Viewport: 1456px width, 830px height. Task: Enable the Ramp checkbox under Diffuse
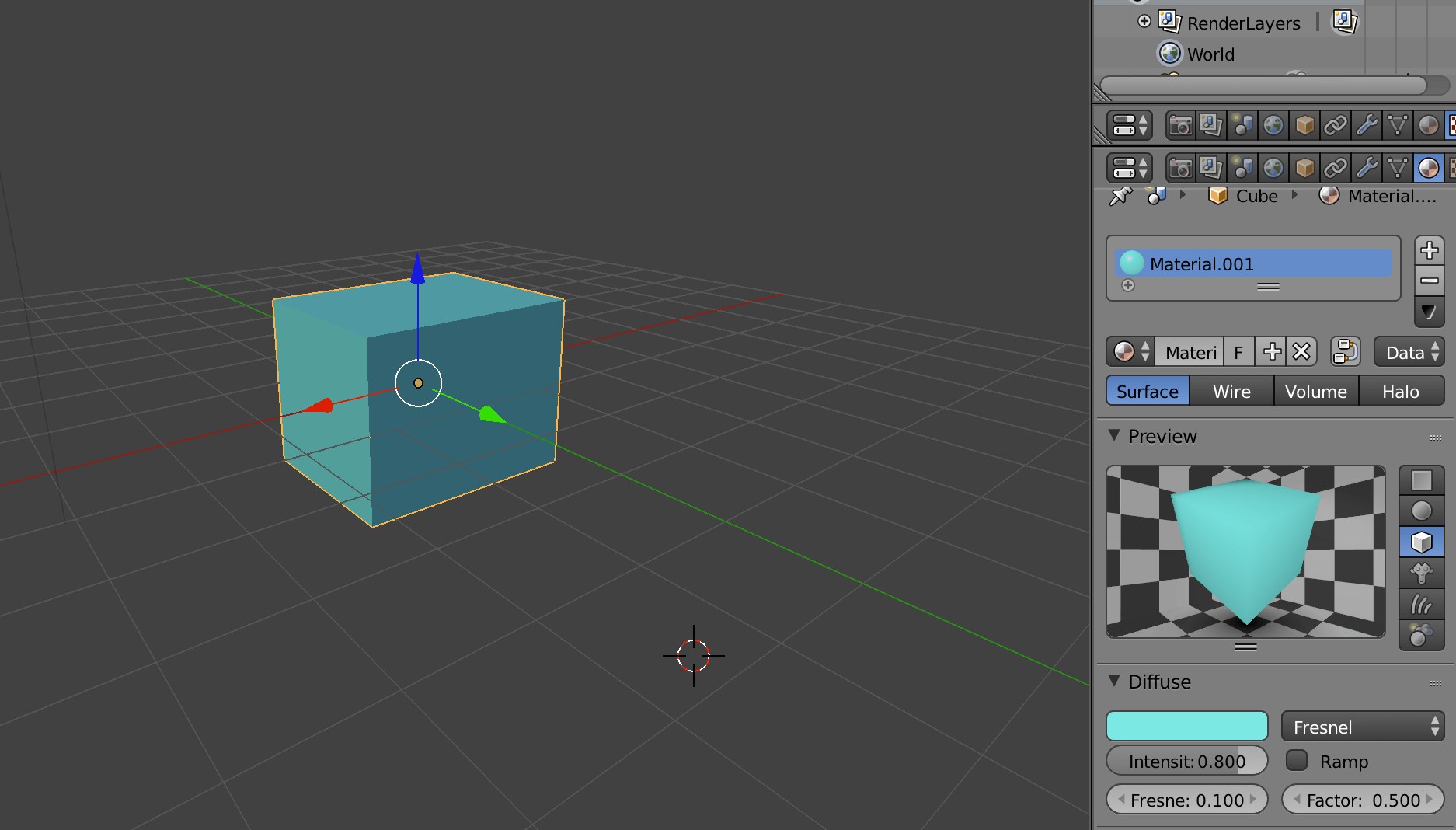coord(1296,761)
